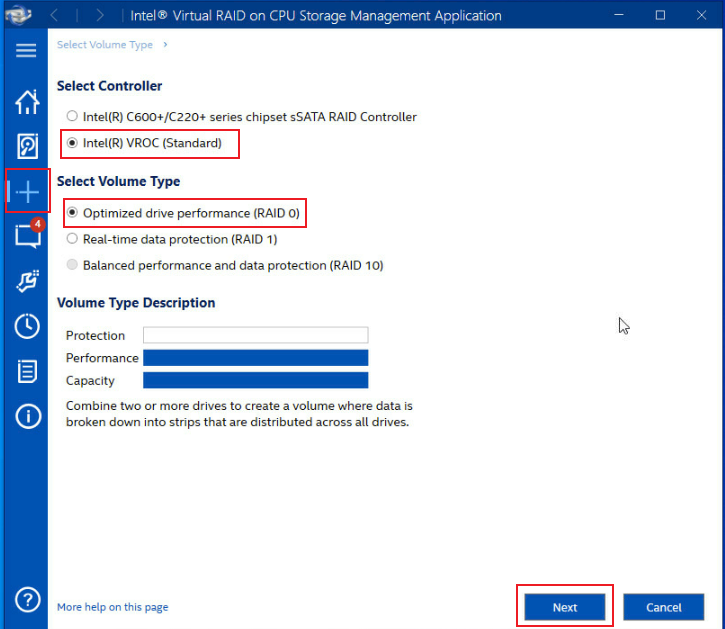The width and height of the screenshot is (725, 629).
Task: Click the Performance level bar
Action: (256, 358)
